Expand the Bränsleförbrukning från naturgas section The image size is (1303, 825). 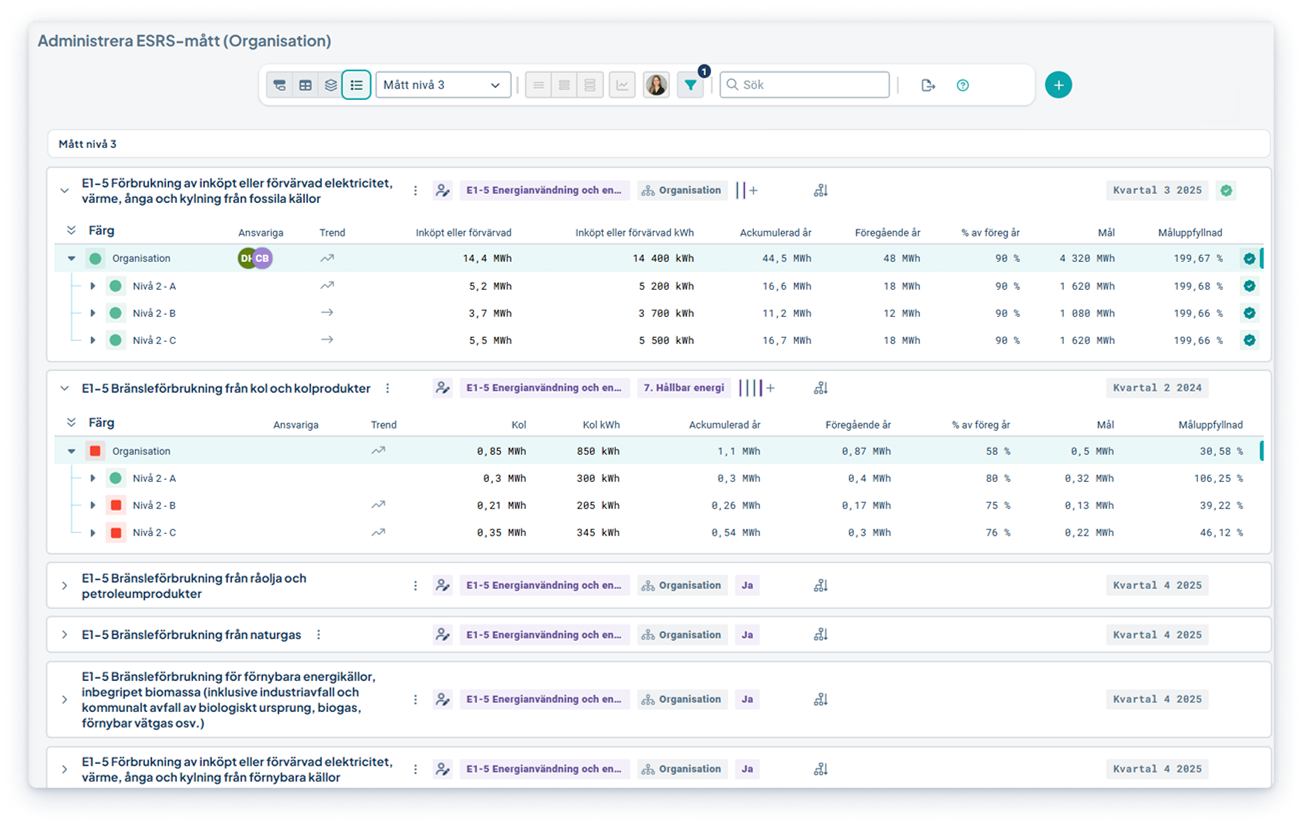[65, 635]
